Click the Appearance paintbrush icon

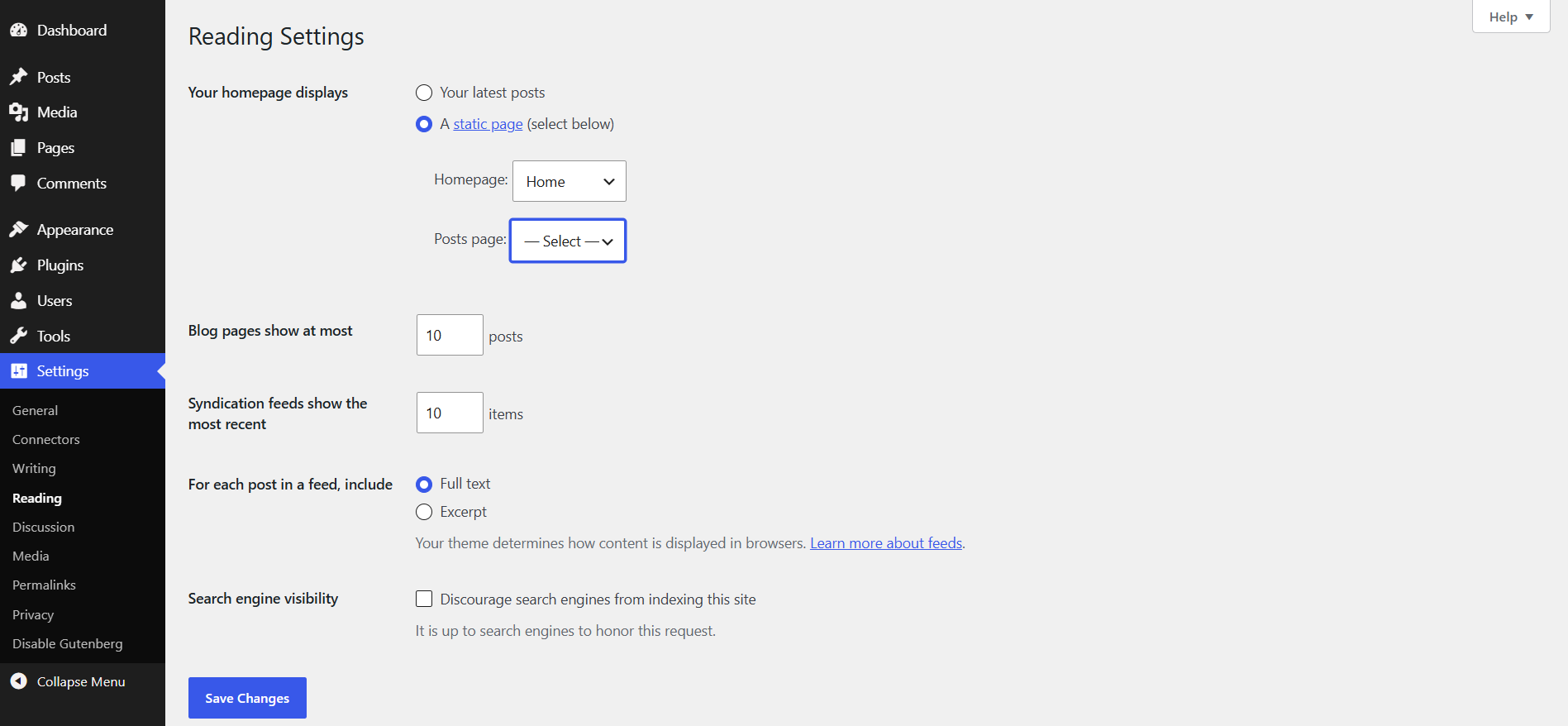click(x=18, y=230)
